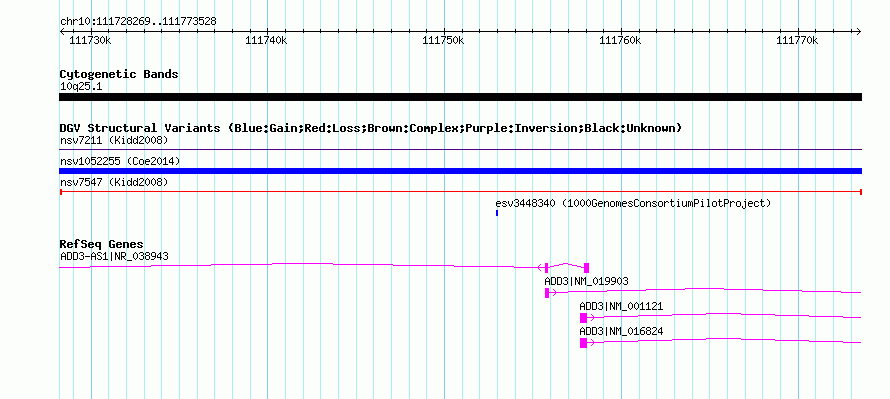Click the Cytogenetic Bands track title

[x=119, y=74]
